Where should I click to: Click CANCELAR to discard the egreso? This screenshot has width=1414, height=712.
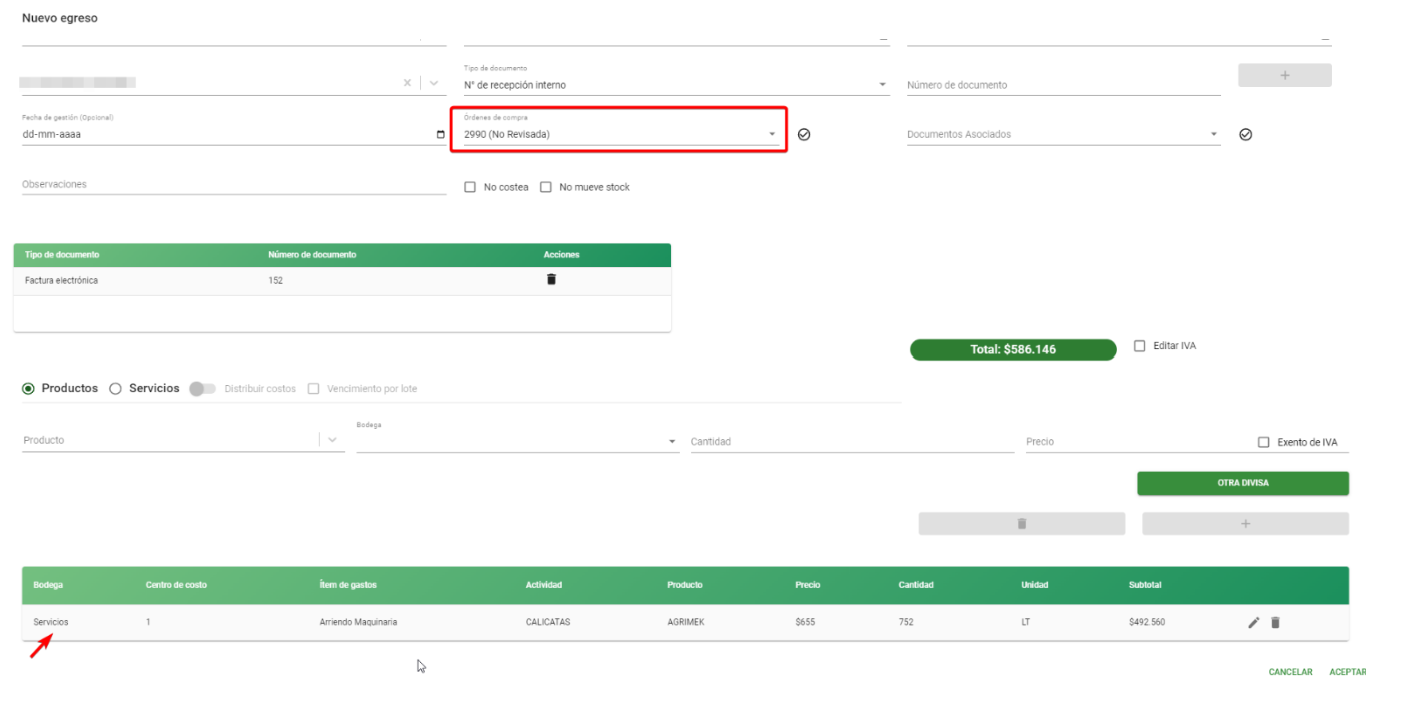tap(1290, 672)
